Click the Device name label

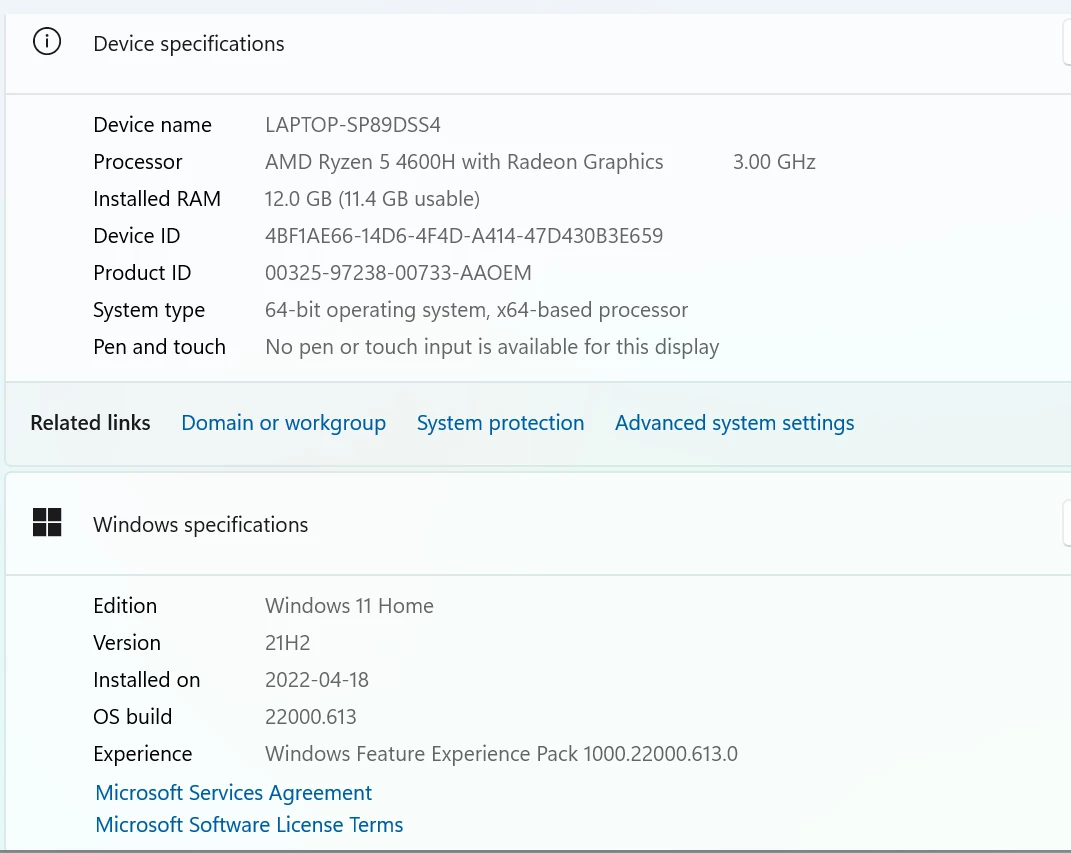(152, 125)
